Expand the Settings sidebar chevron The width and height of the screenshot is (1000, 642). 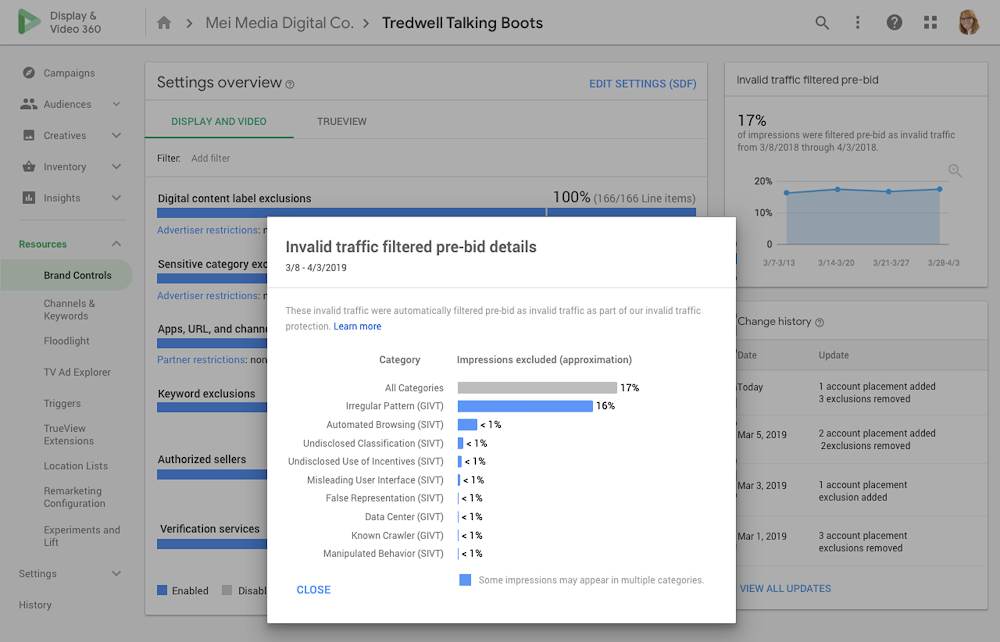pos(116,574)
